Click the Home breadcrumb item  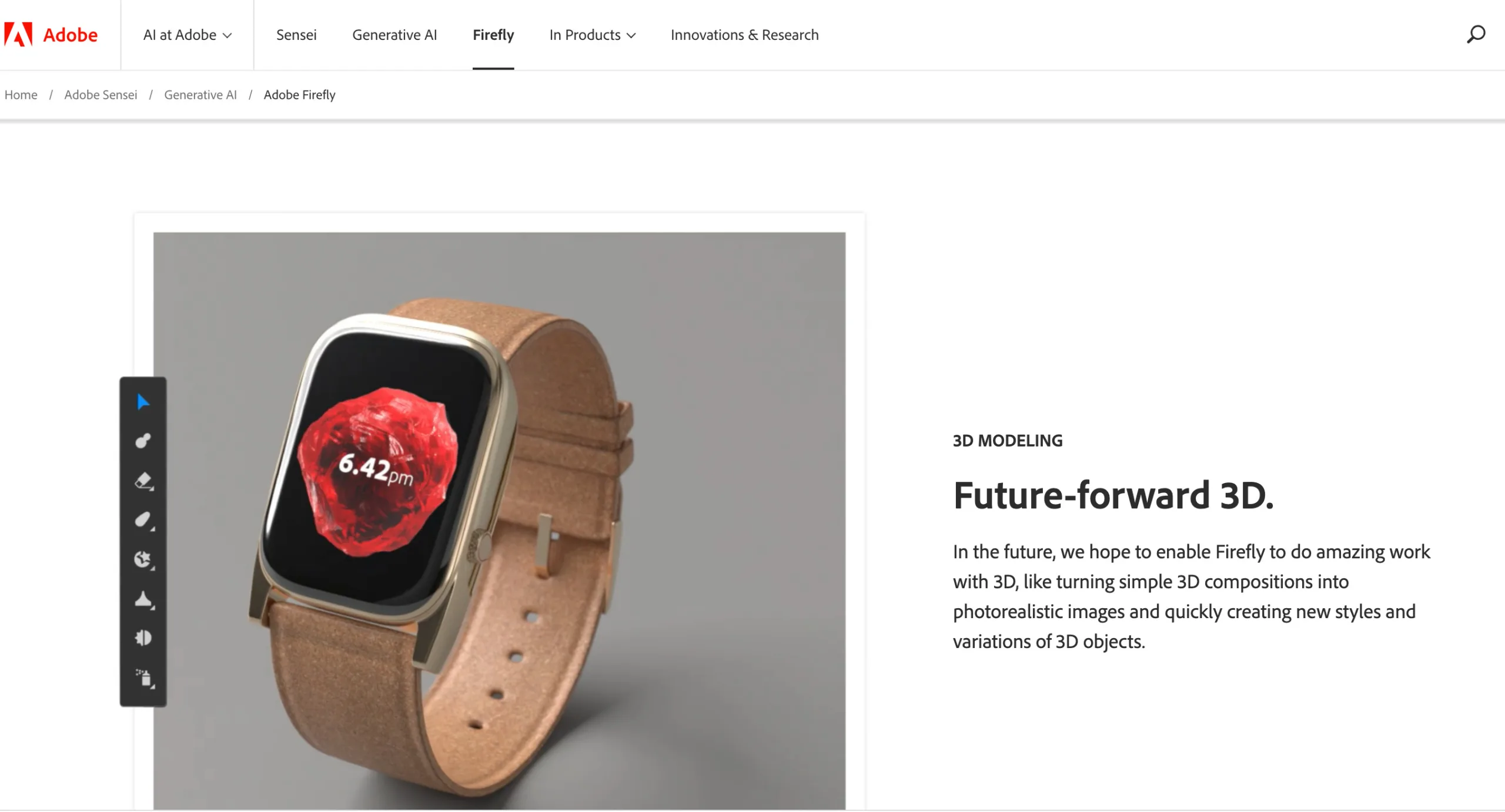(x=21, y=93)
